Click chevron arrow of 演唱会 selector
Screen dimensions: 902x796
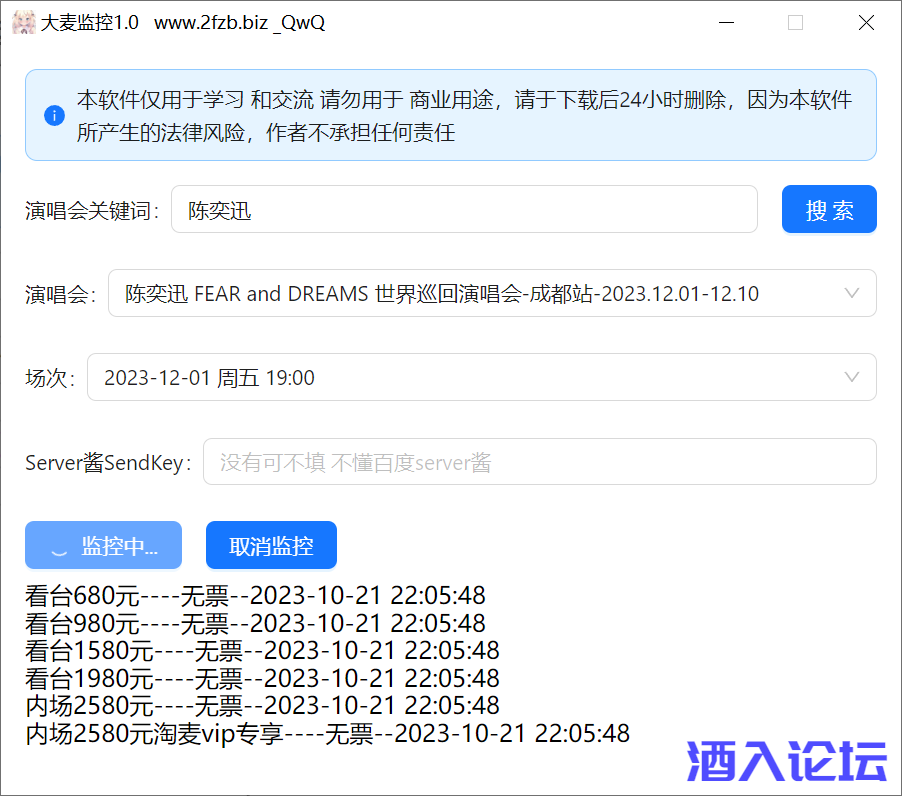(852, 294)
